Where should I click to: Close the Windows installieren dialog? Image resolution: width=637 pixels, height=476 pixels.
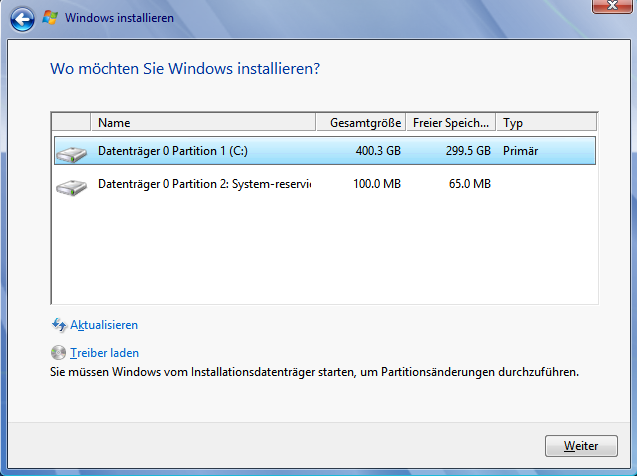click(x=612, y=6)
